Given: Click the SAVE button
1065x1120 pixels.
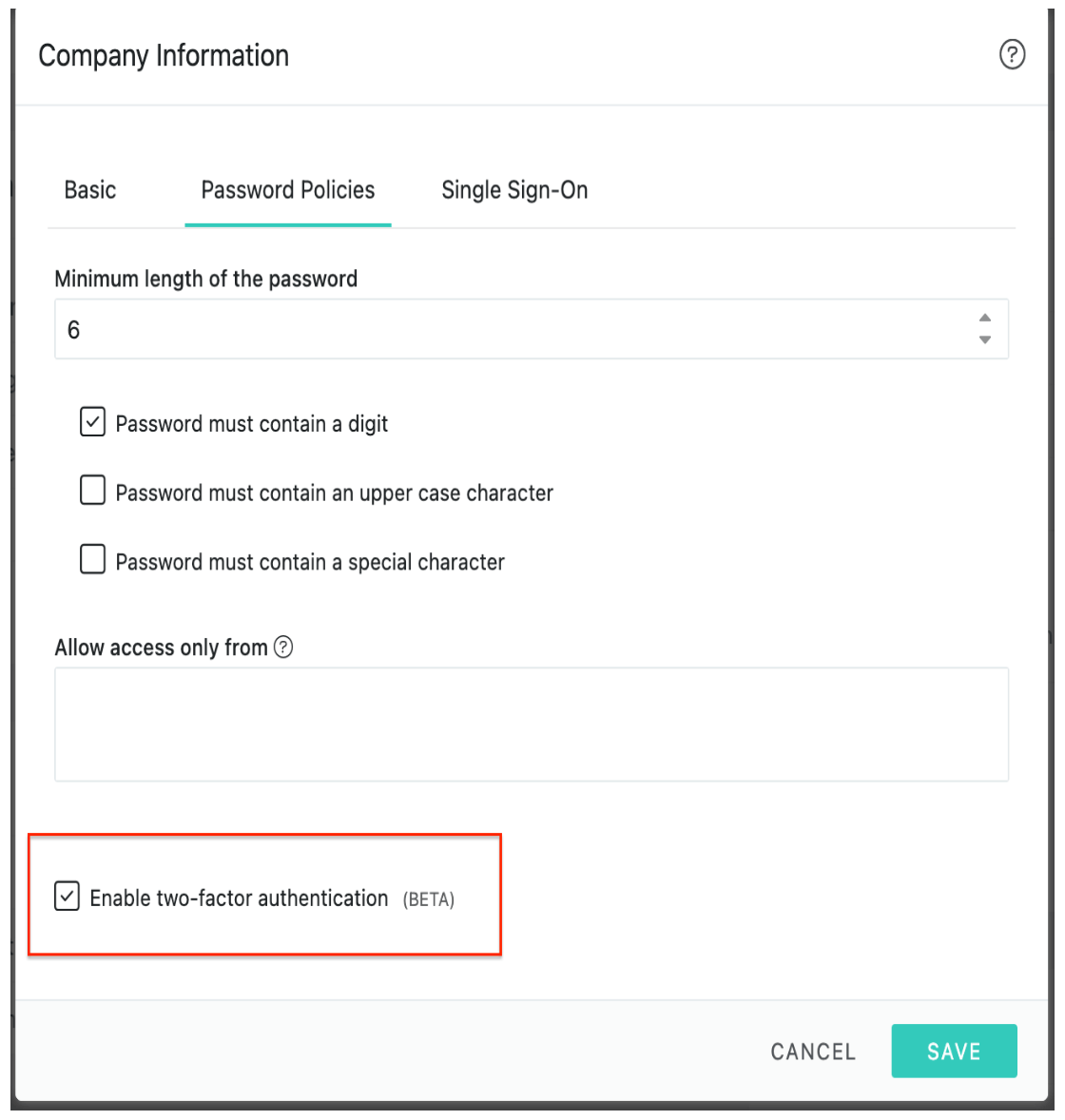Looking at the screenshot, I should point(954,1051).
